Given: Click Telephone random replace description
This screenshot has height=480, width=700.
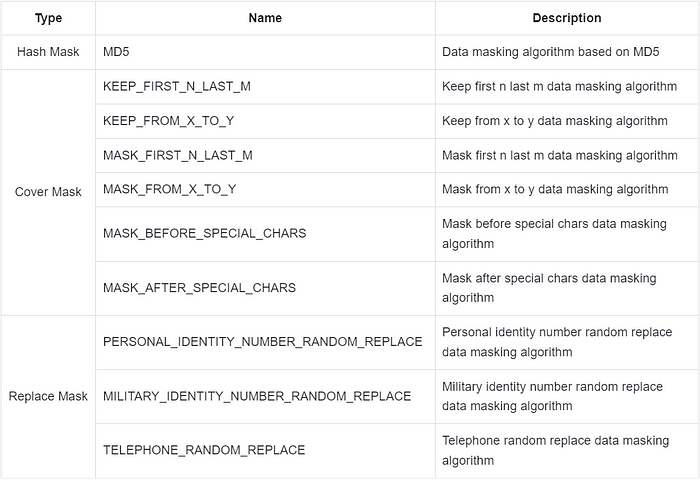Looking at the screenshot, I should coord(555,450).
